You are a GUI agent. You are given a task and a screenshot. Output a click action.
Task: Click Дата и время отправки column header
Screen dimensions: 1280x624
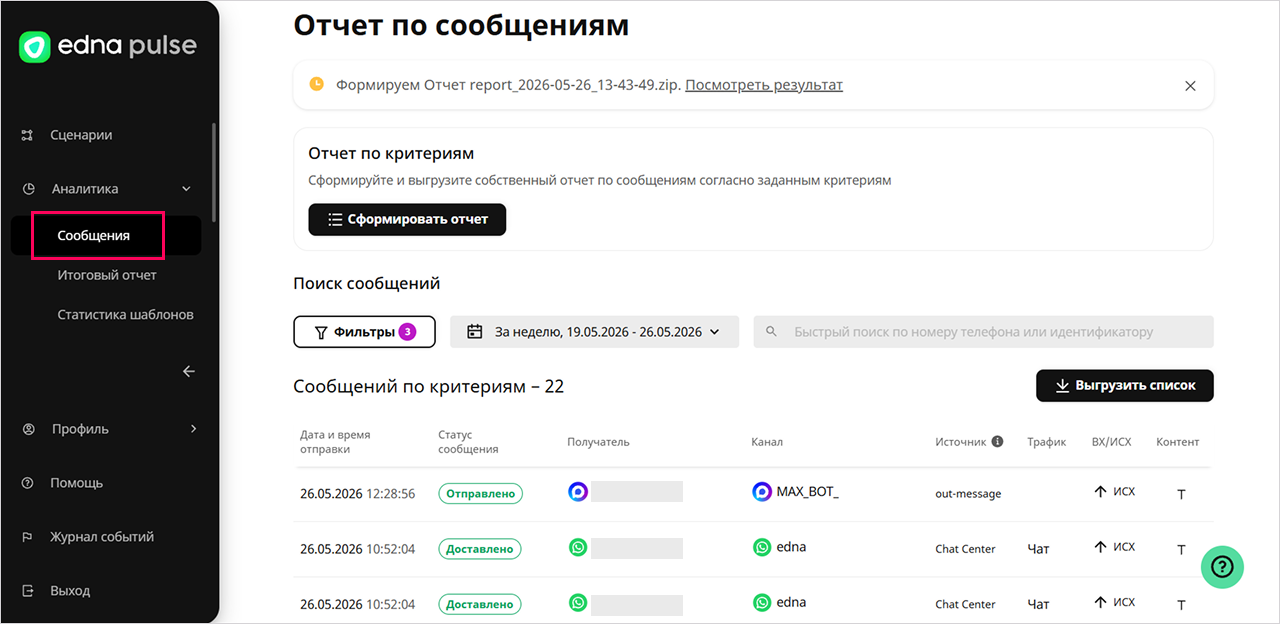[335, 442]
